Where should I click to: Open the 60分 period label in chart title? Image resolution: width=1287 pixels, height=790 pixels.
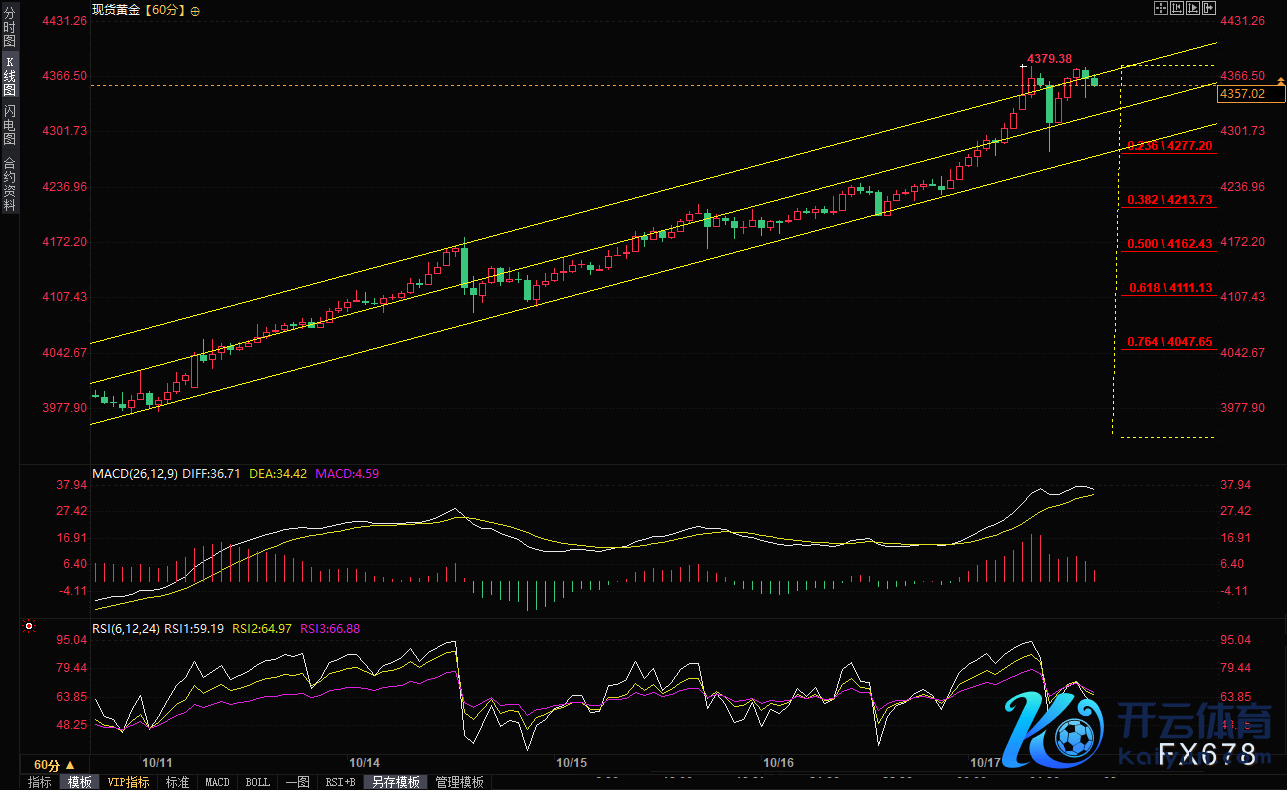(167, 11)
